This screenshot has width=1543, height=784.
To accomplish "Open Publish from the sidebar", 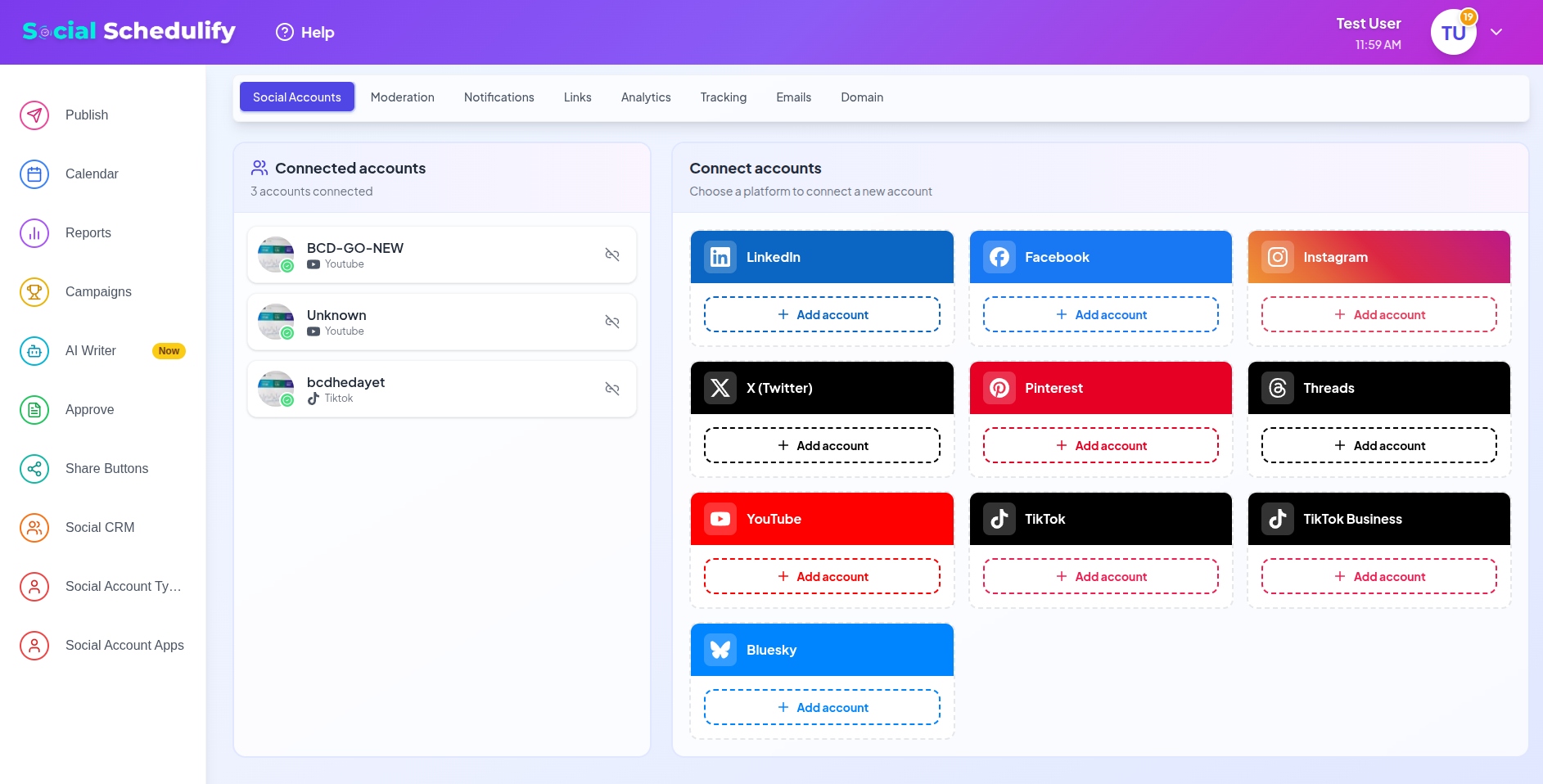I will pos(34,115).
